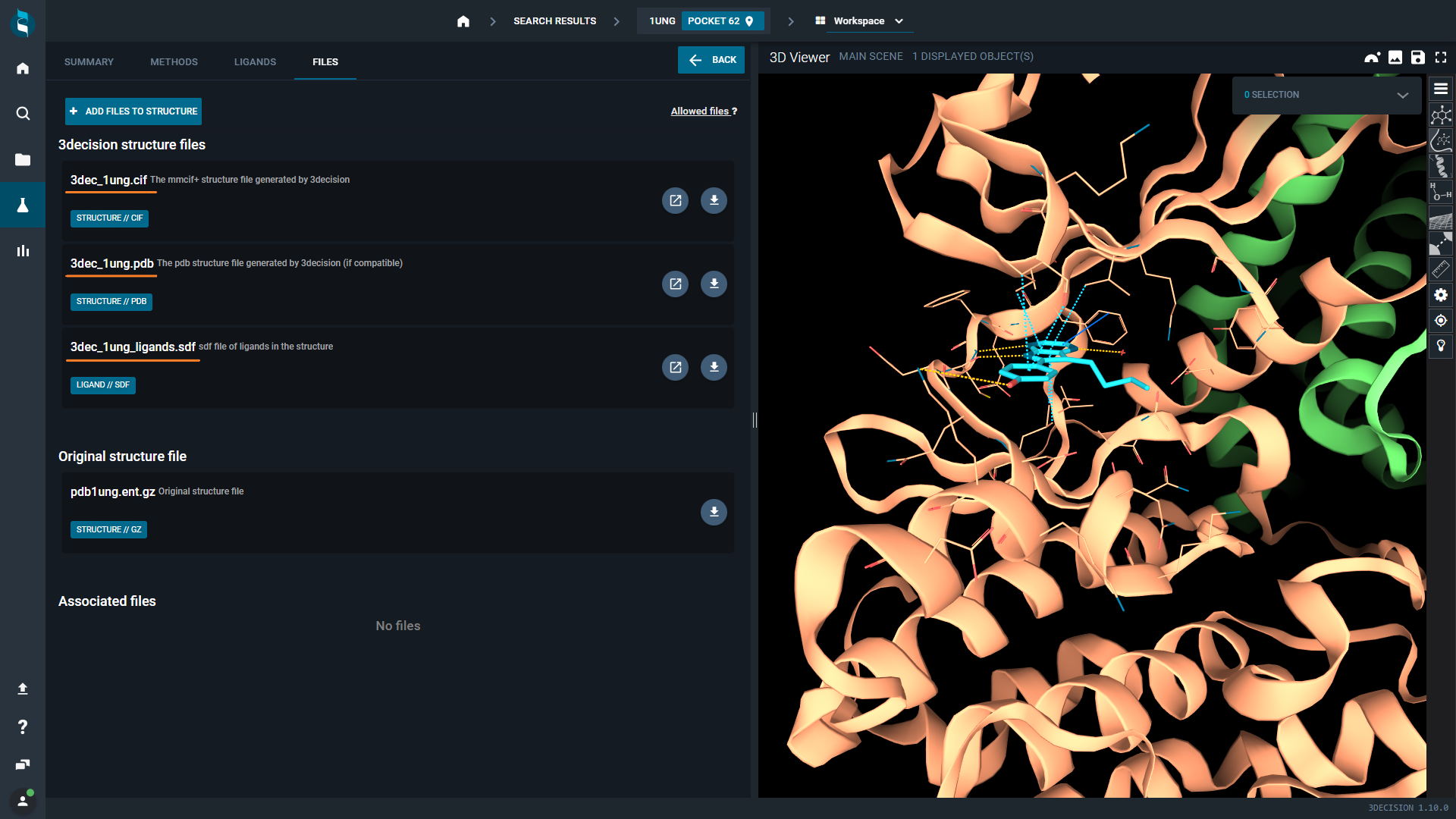Download the 3dec_1ung.pdb file
Screen dimensions: 1456x819
[713, 284]
